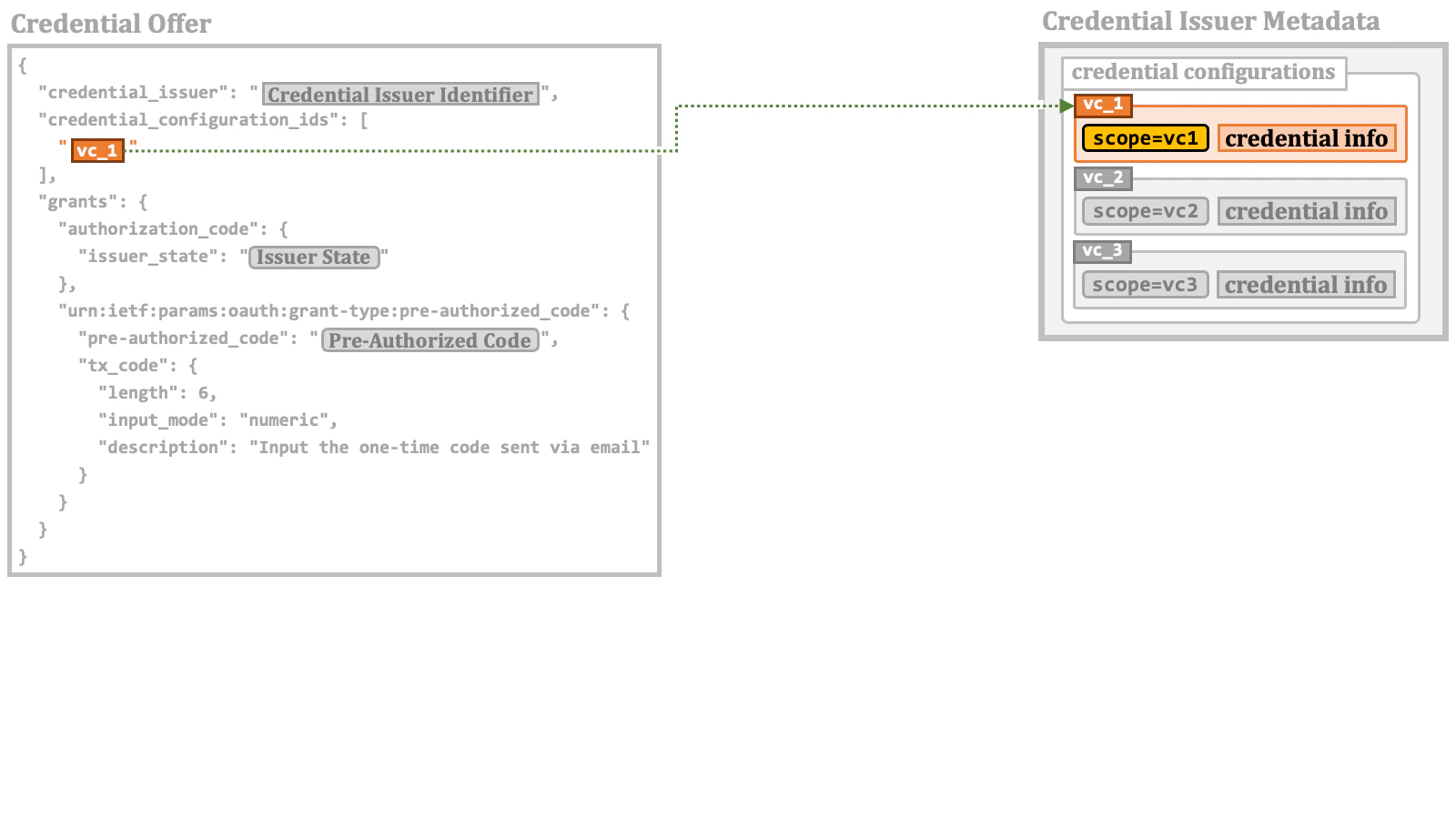The image size is (1456, 819).
Task: Select the vc_3 tag in credential configurations
Action: (1103, 251)
